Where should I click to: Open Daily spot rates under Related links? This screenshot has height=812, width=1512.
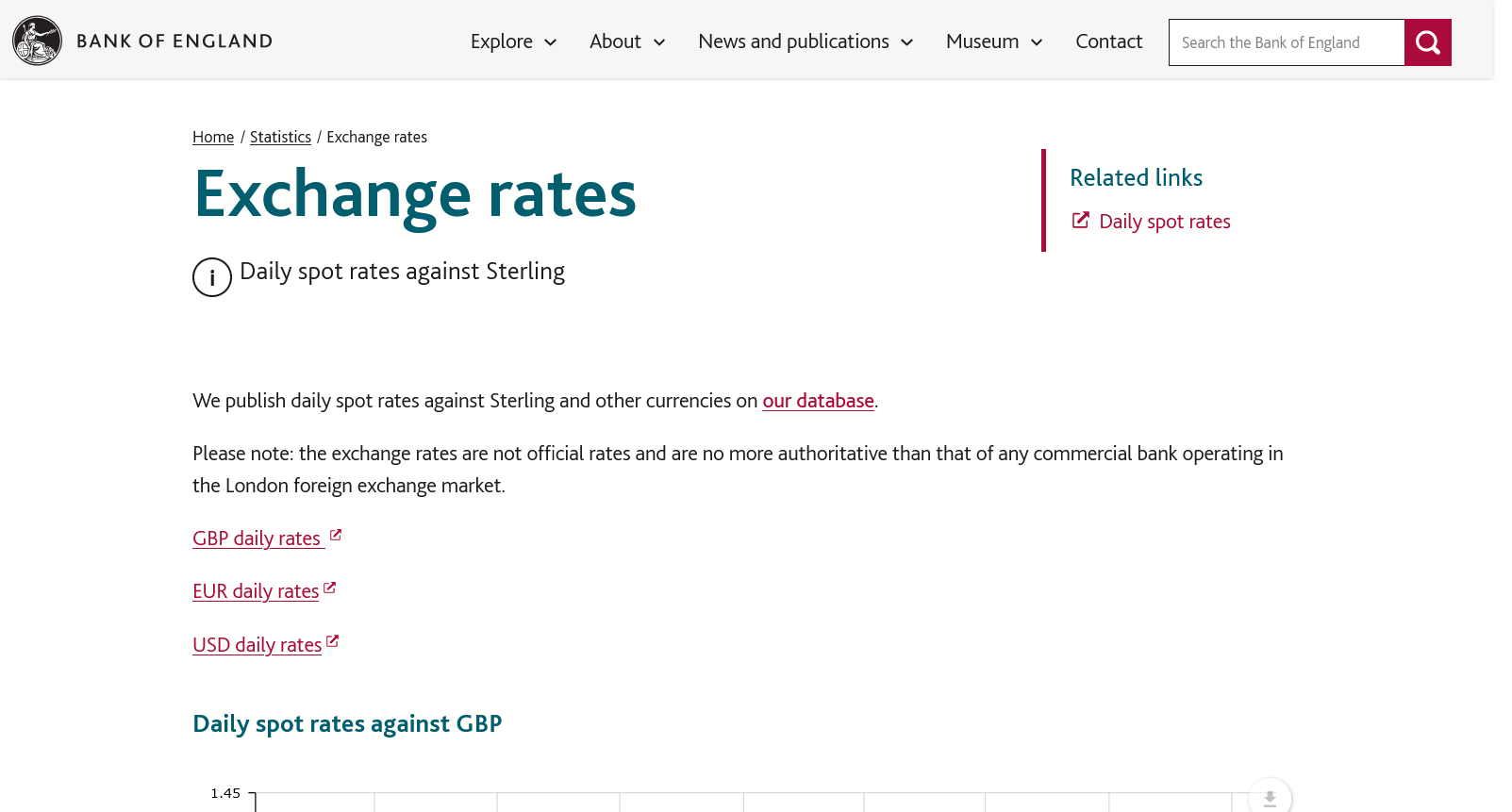click(x=1164, y=222)
